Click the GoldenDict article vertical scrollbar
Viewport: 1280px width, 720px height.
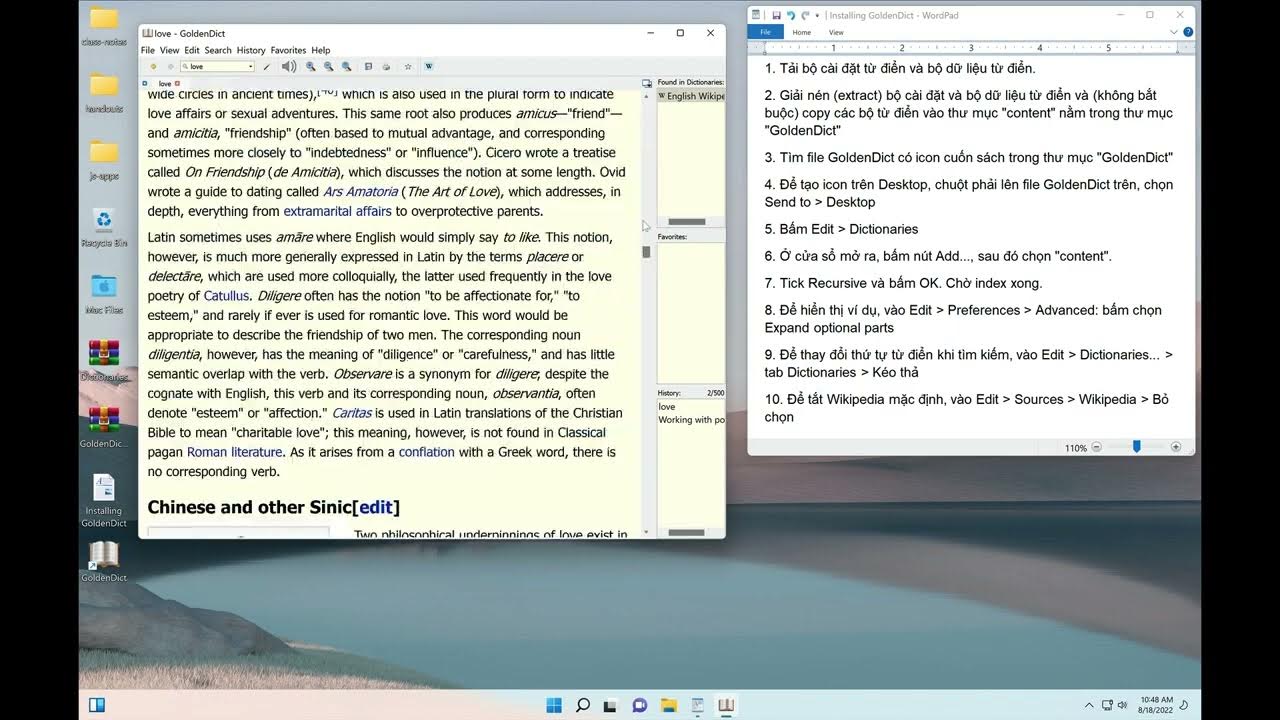pos(646,252)
